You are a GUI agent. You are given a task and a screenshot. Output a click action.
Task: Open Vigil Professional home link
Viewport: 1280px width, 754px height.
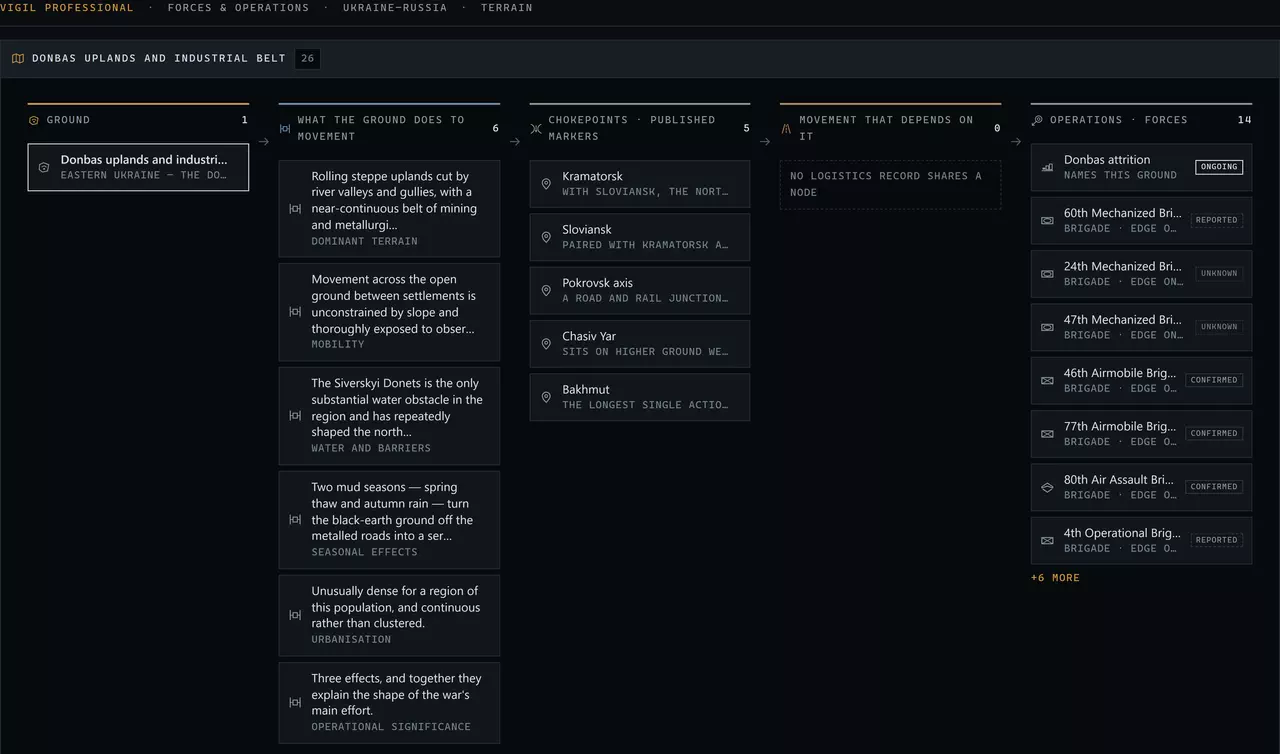coord(67,7)
